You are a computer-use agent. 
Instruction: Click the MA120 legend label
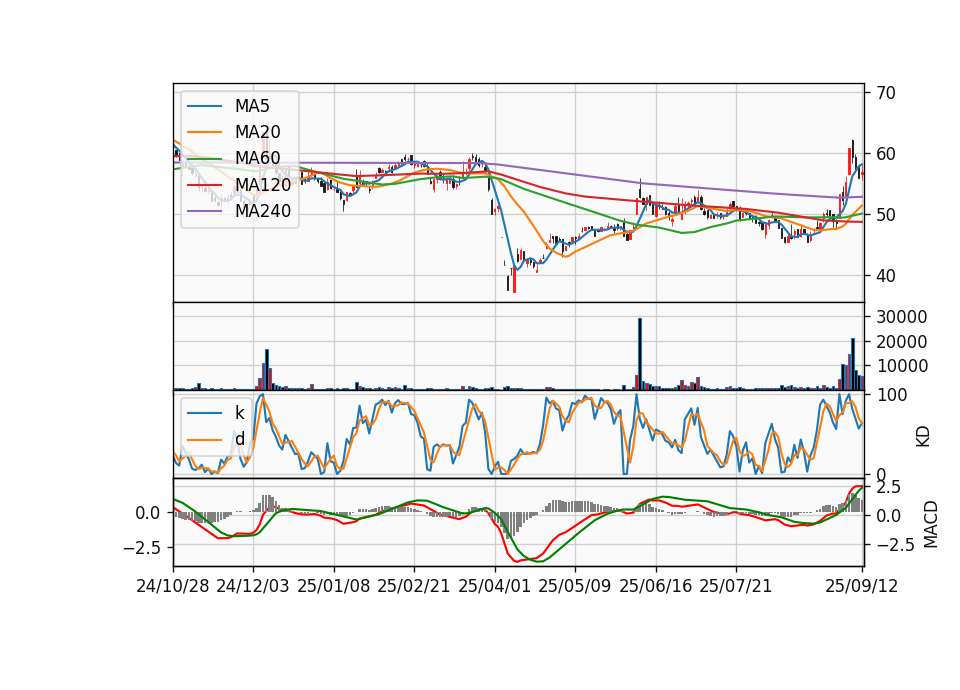[x=263, y=184]
